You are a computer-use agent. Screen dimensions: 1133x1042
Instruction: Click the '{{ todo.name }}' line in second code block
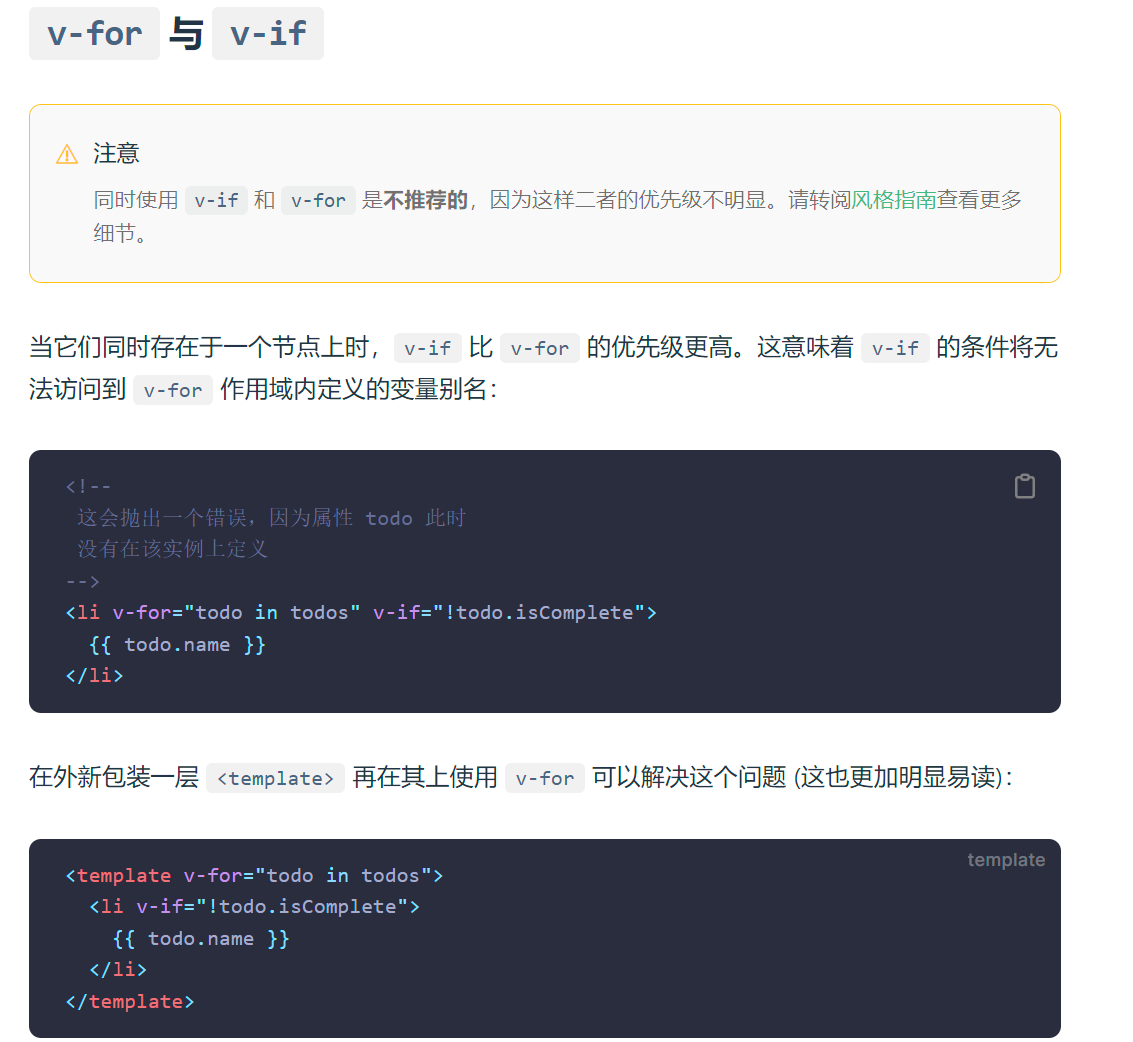coord(201,939)
